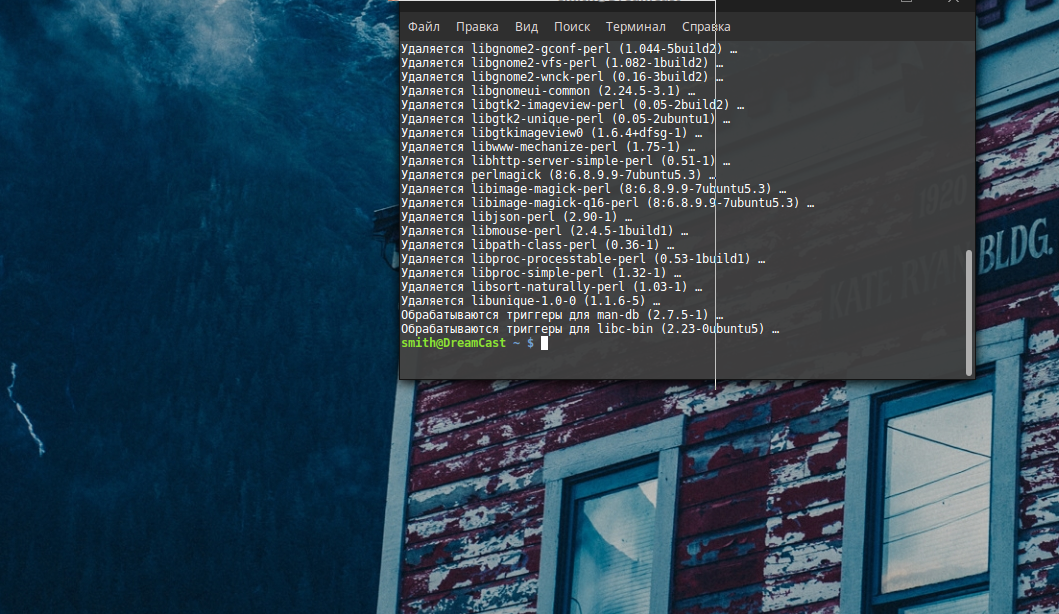Screen dimensions: 1059x614
Task: Click line 'perlmagick (8:6.8.9.9-7ubuntu5.3)'
Action: click(x=558, y=175)
